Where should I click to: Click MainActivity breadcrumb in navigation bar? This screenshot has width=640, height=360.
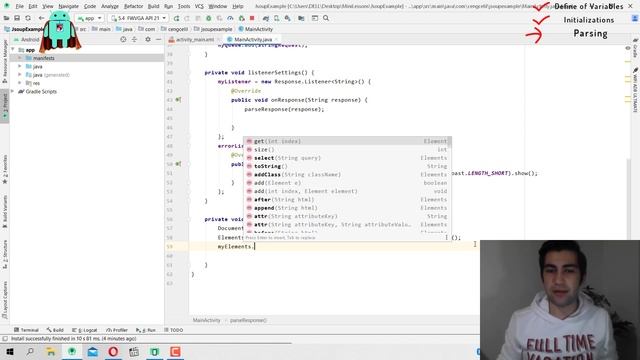click(256, 29)
